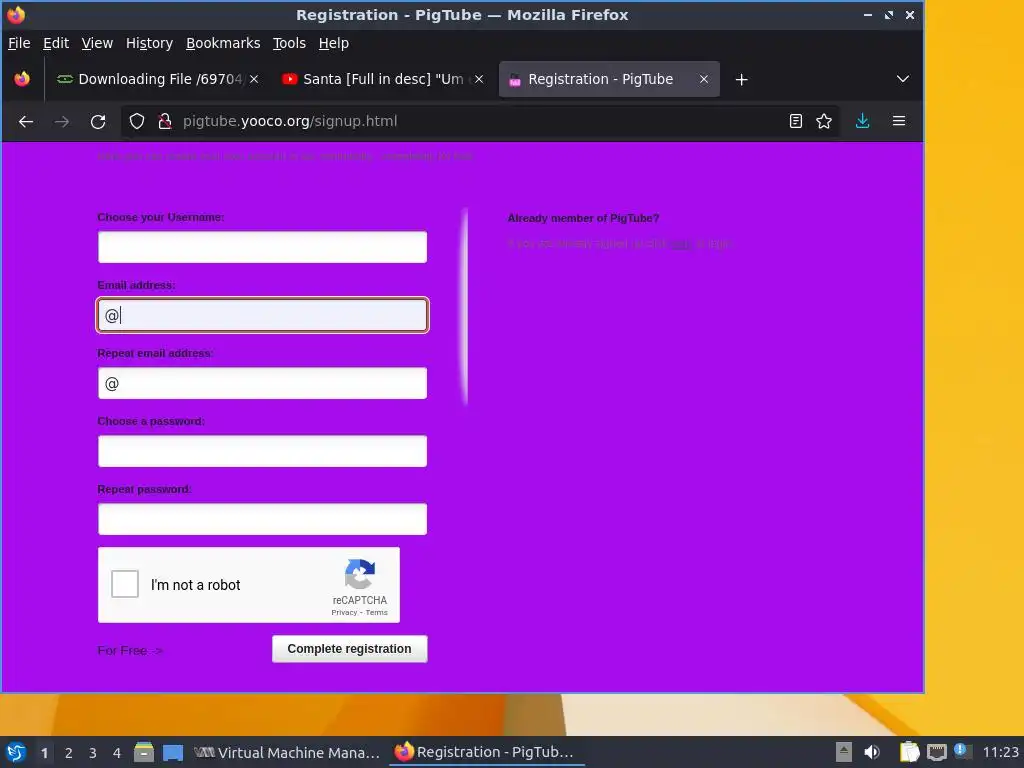This screenshot has width=1024, height=768.
Task: Close the Registration - PigTube tab
Action: (704, 79)
